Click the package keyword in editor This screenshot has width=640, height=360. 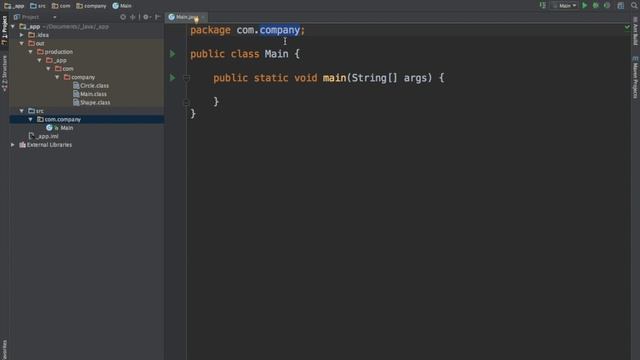pos(210,30)
